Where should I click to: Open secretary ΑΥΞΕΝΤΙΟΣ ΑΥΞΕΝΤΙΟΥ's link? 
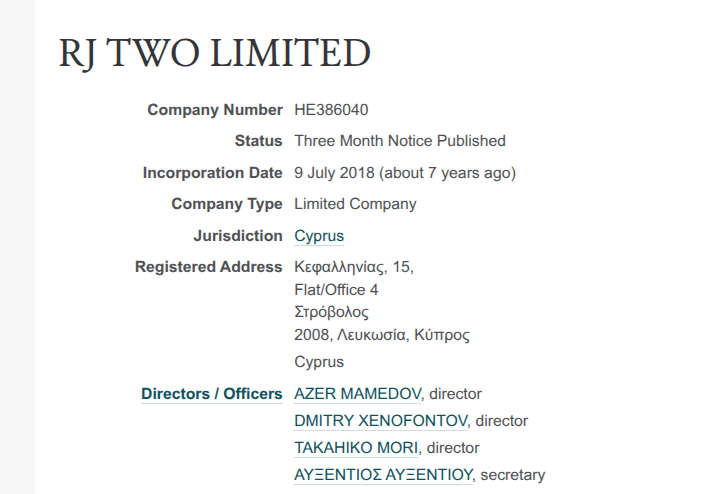384,475
